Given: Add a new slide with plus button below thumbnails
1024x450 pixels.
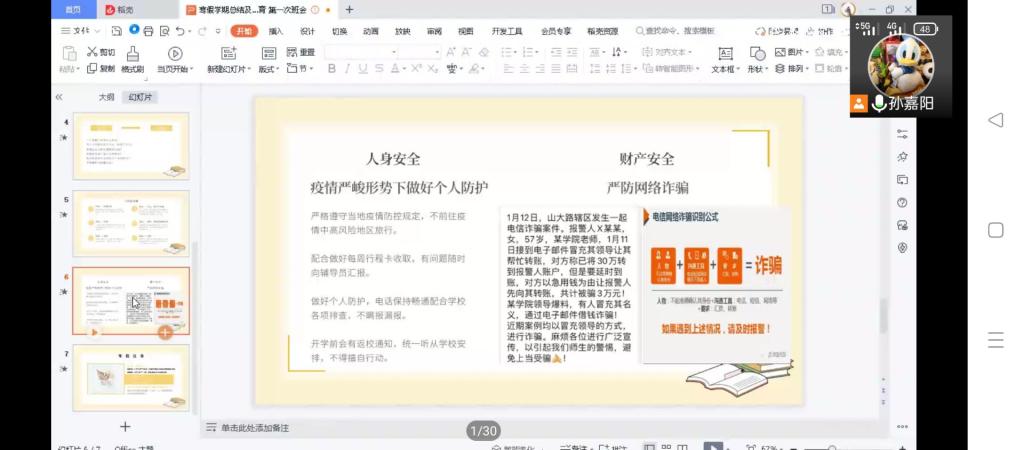Looking at the screenshot, I should tap(125, 427).
